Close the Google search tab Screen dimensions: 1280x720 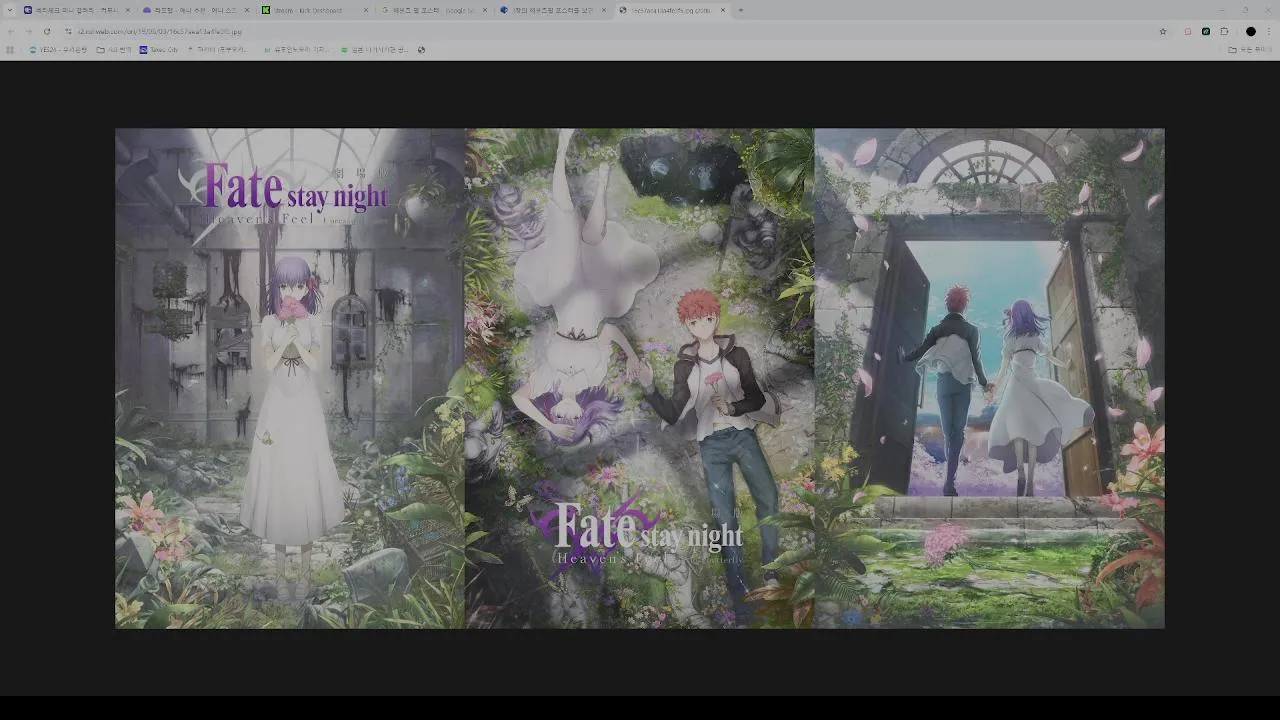(485, 10)
